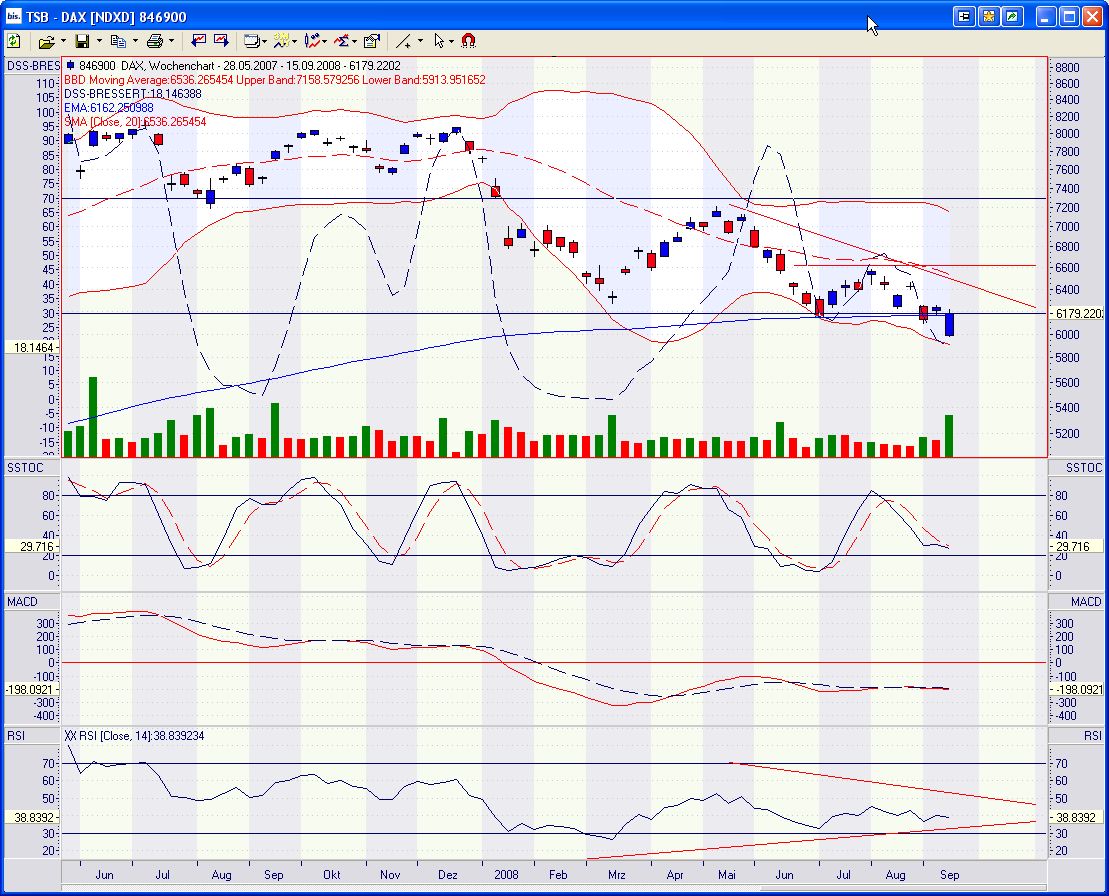Click the tall green June volume bar
Viewport: 1109px width, 896px height.
point(93,417)
